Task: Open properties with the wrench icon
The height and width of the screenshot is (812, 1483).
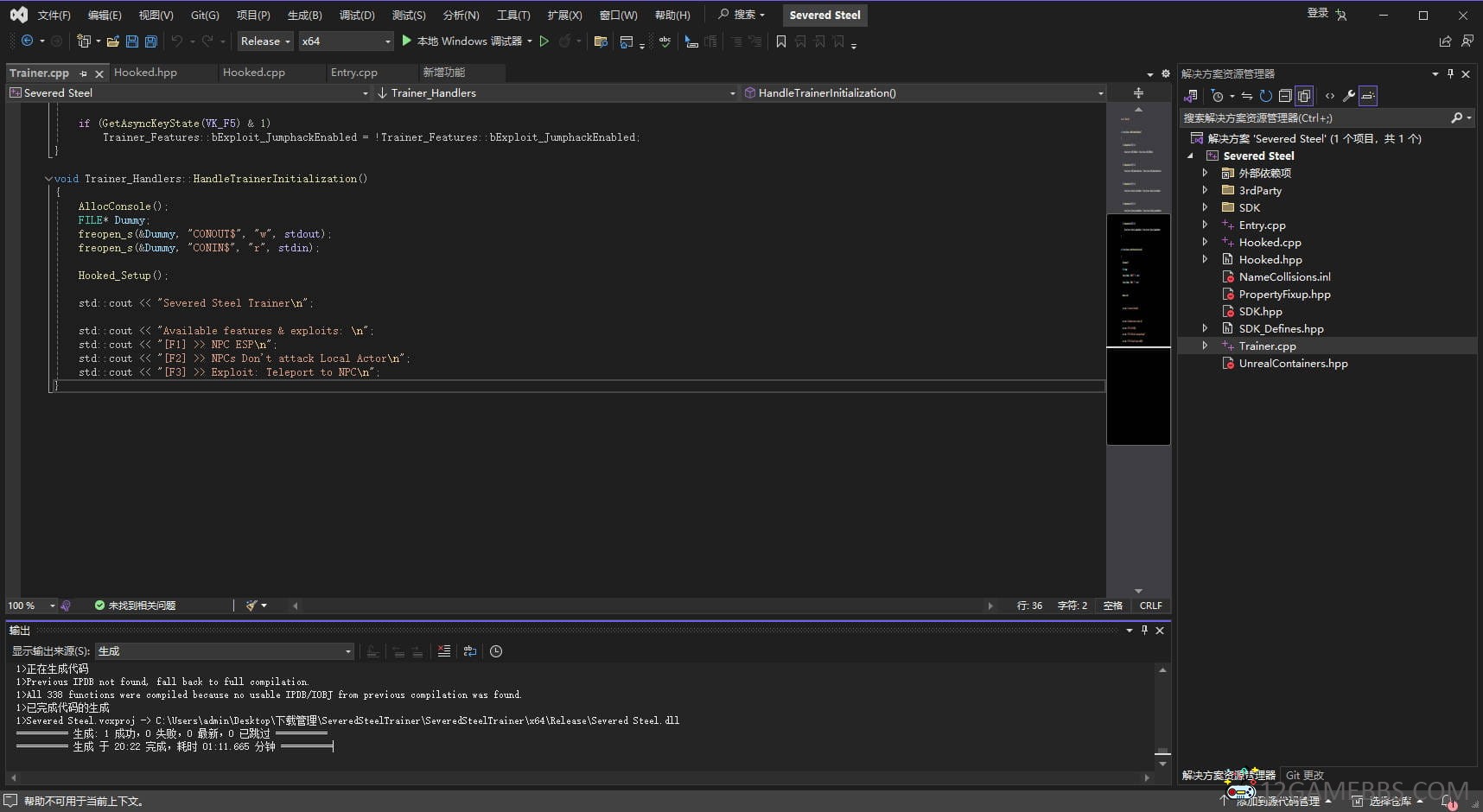Action: coord(1348,96)
